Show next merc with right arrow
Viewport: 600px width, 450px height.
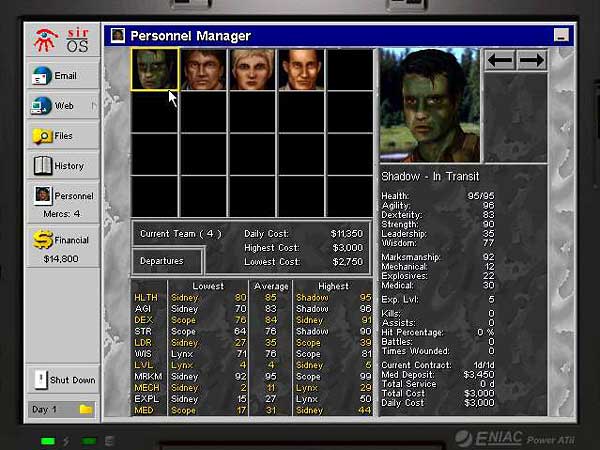pos(532,60)
